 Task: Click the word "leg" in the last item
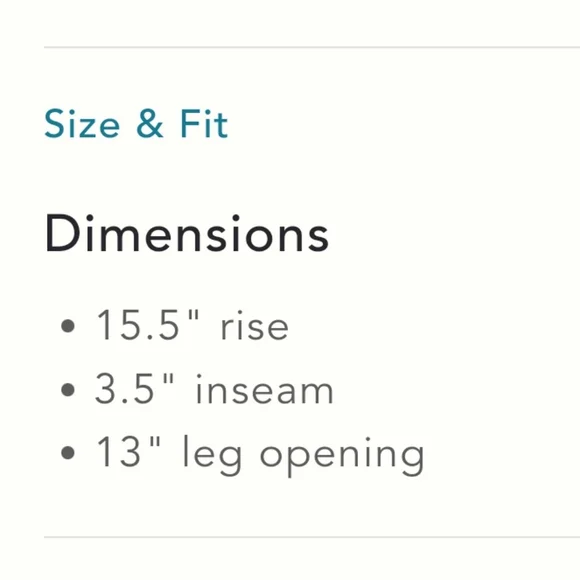[x=213, y=456]
